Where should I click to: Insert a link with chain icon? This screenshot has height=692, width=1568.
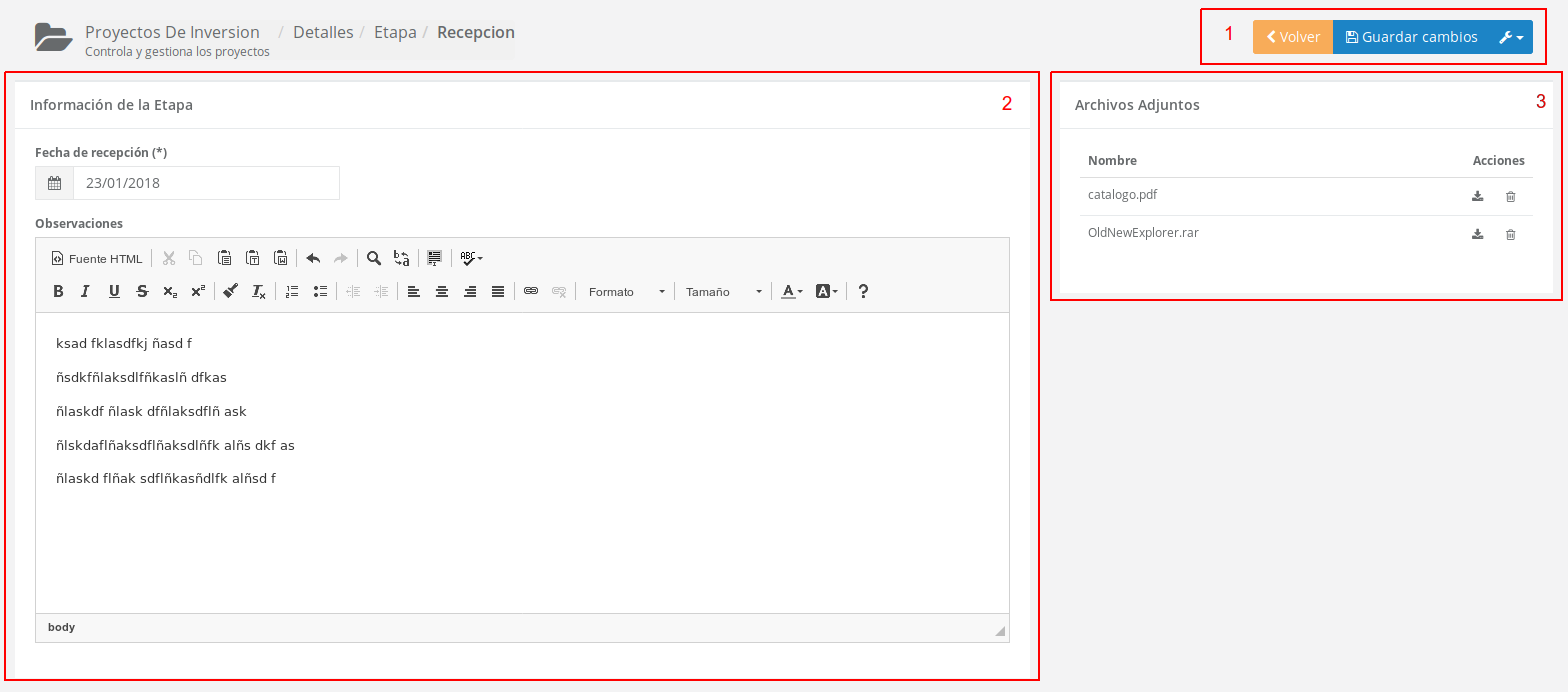click(x=531, y=292)
